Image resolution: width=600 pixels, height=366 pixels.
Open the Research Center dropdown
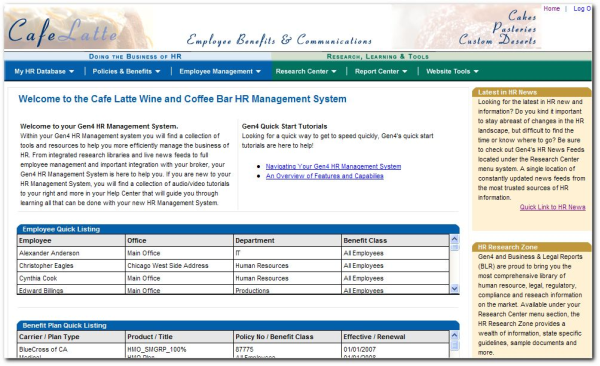pos(306,71)
